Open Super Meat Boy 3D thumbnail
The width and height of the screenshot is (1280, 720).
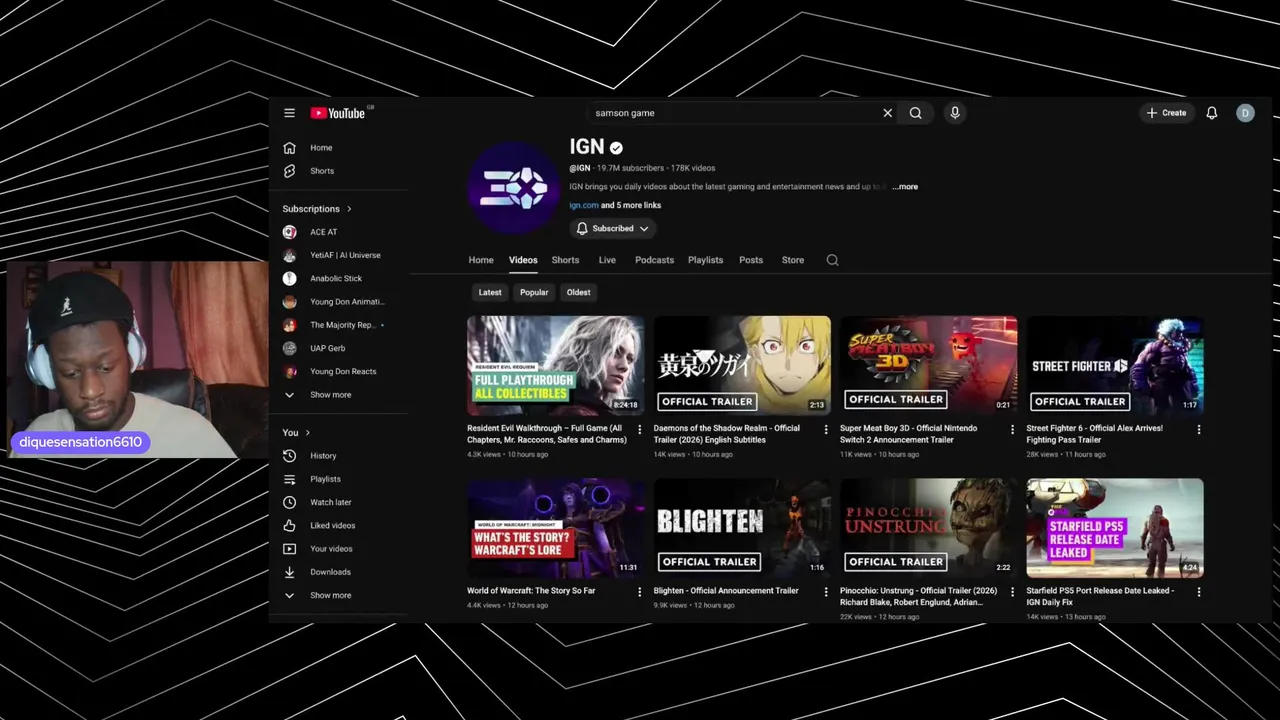pos(929,365)
